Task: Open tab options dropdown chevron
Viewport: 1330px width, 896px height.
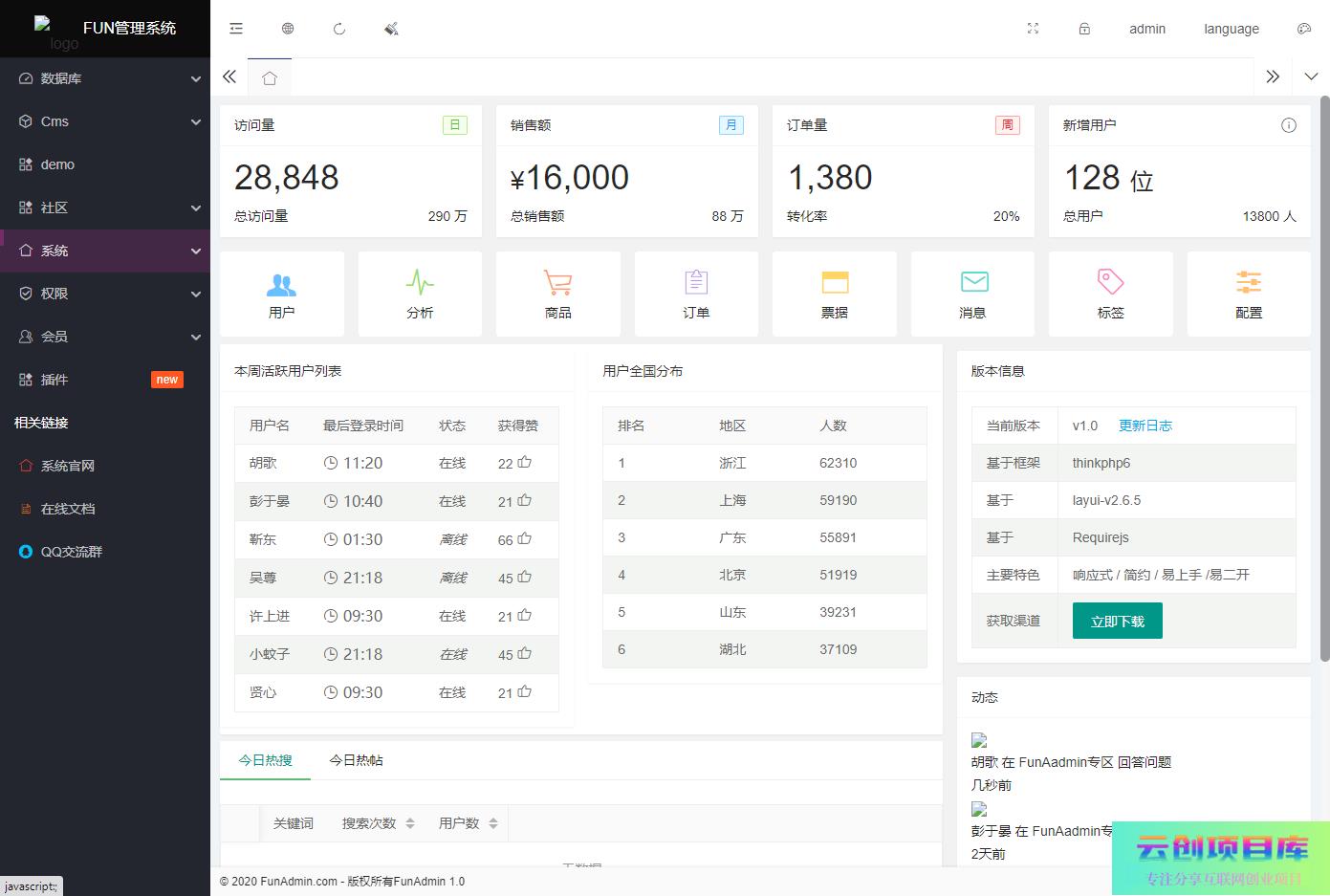Action: (1311, 76)
